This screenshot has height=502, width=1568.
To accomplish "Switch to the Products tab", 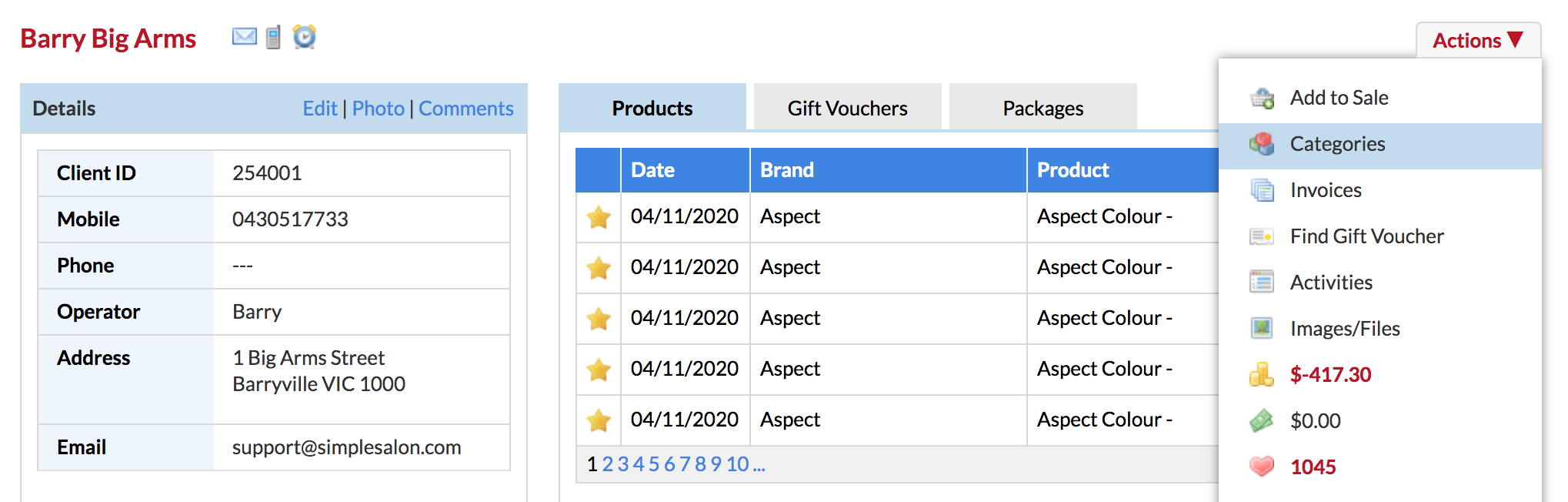I will coord(652,108).
